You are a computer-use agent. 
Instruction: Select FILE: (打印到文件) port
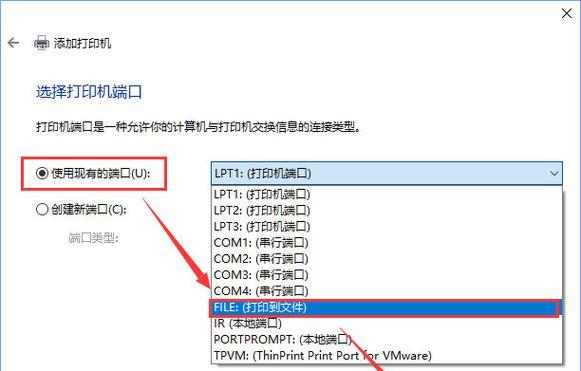coord(387,307)
